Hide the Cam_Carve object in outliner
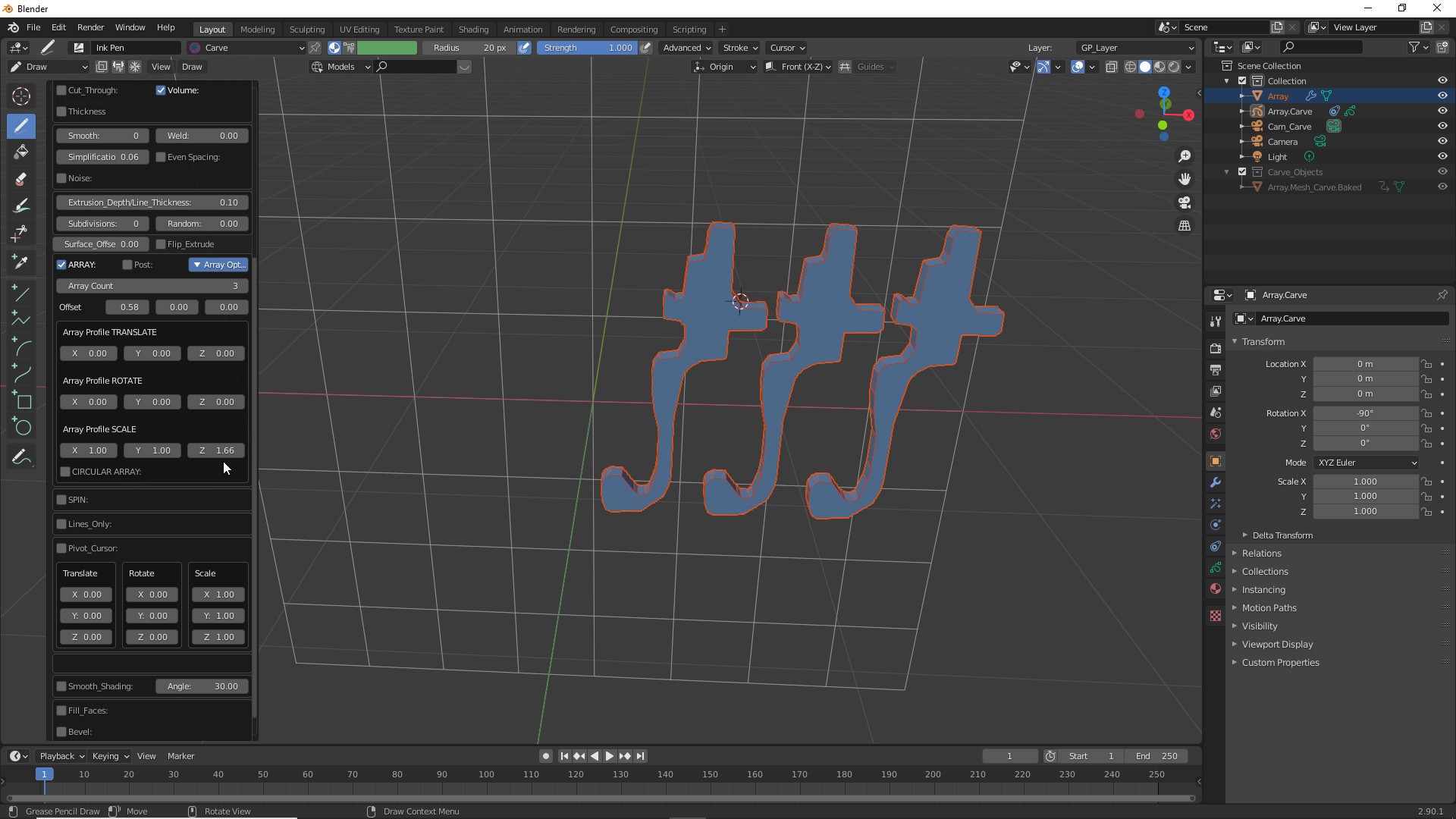The height and width of the screenshot is (819, 1456). [x=1442, y=126]
